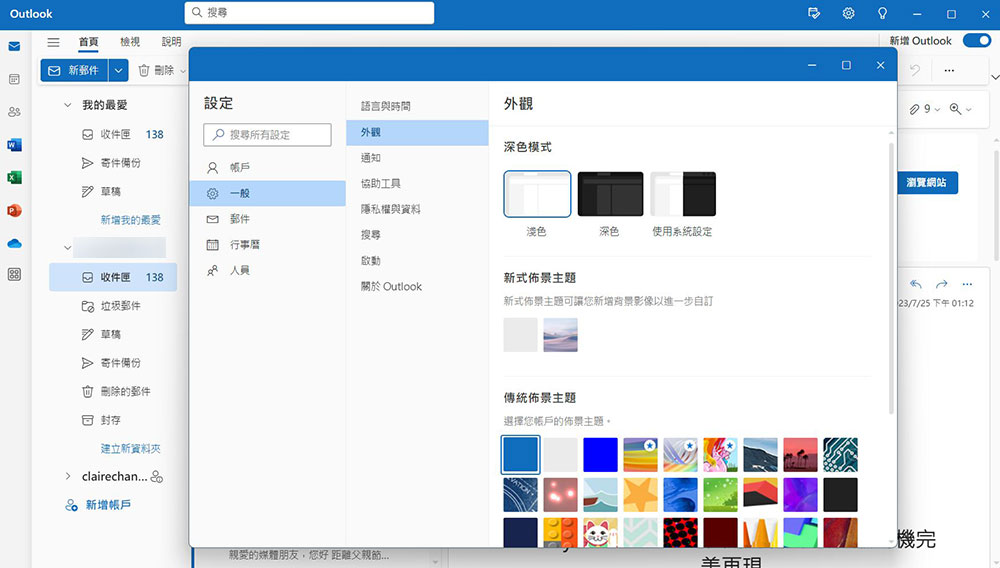Select use system settings mode
This screenshot has width=1000, height=568.
(683, 194)
